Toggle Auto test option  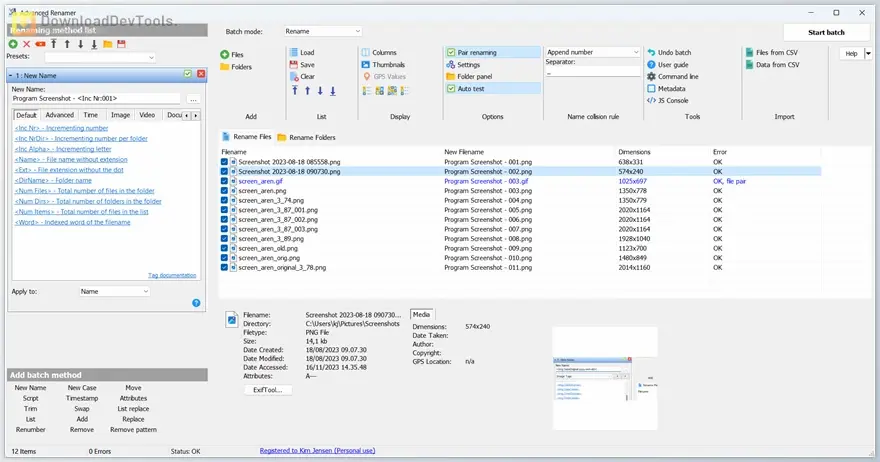pyautogui.click(x=492, y=89)
